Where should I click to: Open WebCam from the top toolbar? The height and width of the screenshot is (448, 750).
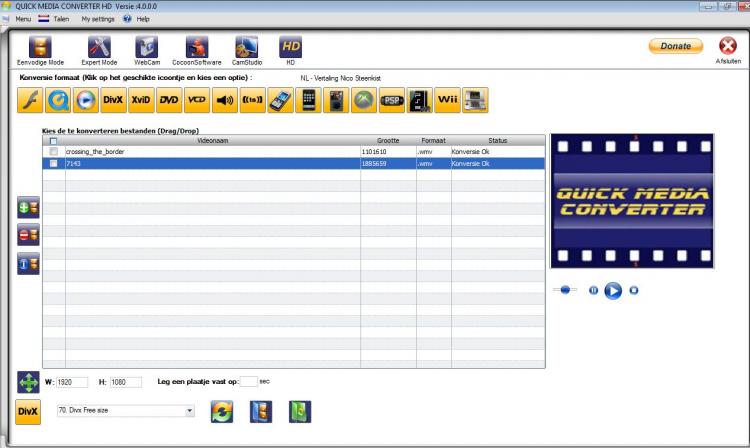click(147, 50)
